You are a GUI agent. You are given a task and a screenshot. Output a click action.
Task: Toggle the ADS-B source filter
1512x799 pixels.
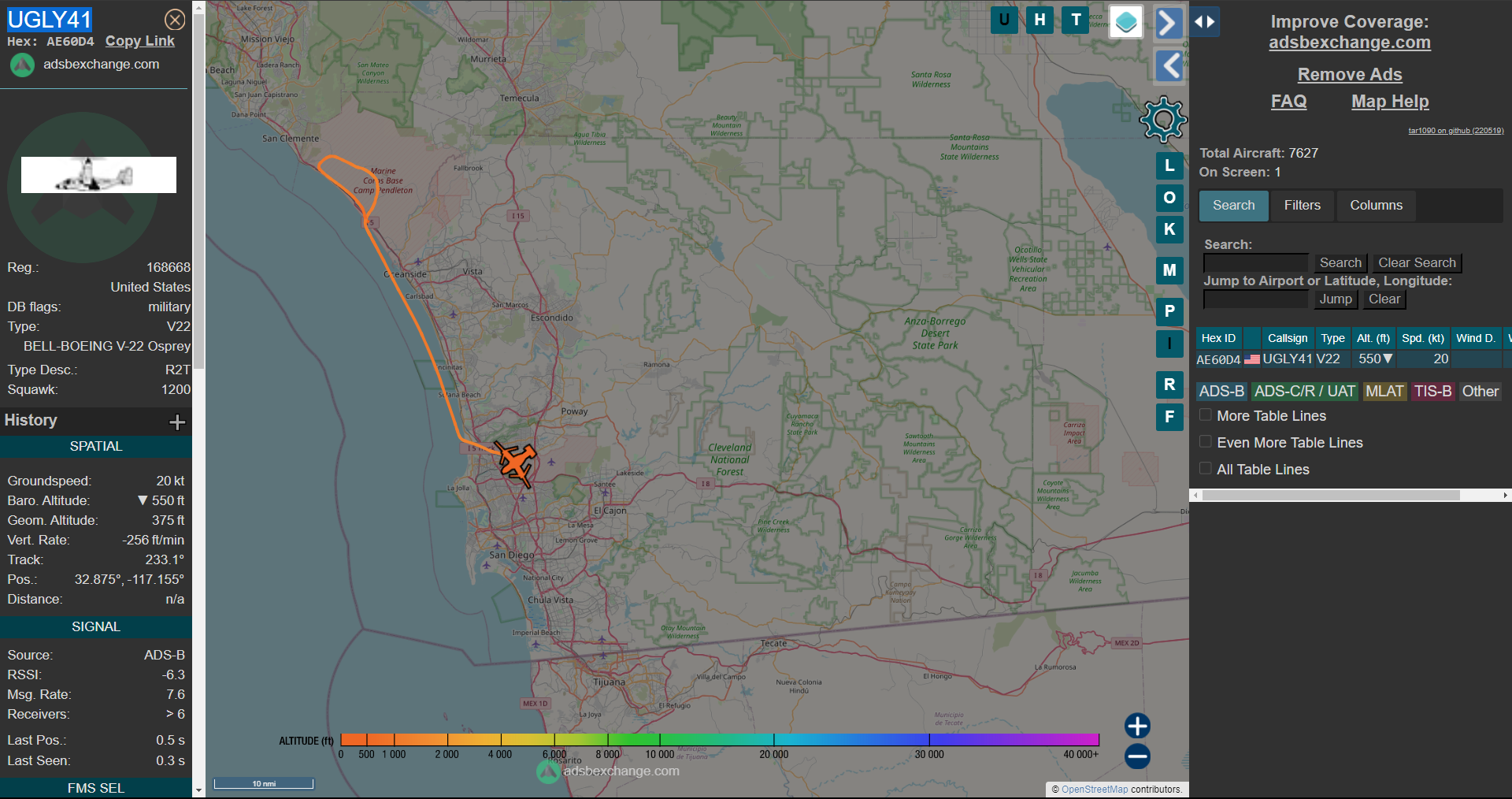[1221, 392]
